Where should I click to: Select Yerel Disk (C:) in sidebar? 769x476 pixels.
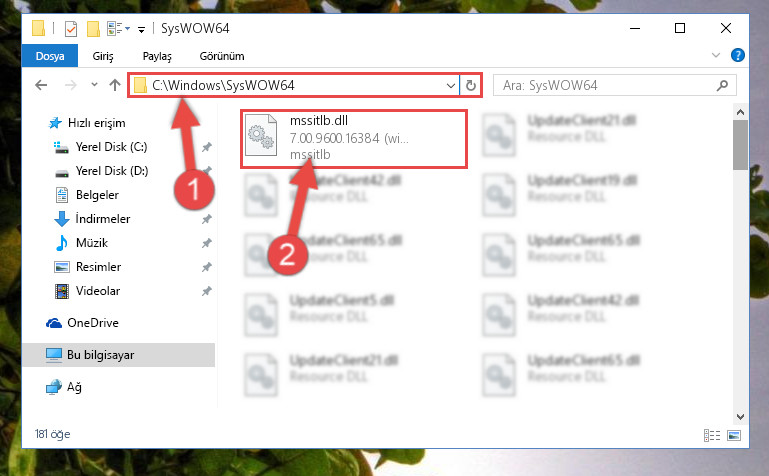[x=111, y=147]
